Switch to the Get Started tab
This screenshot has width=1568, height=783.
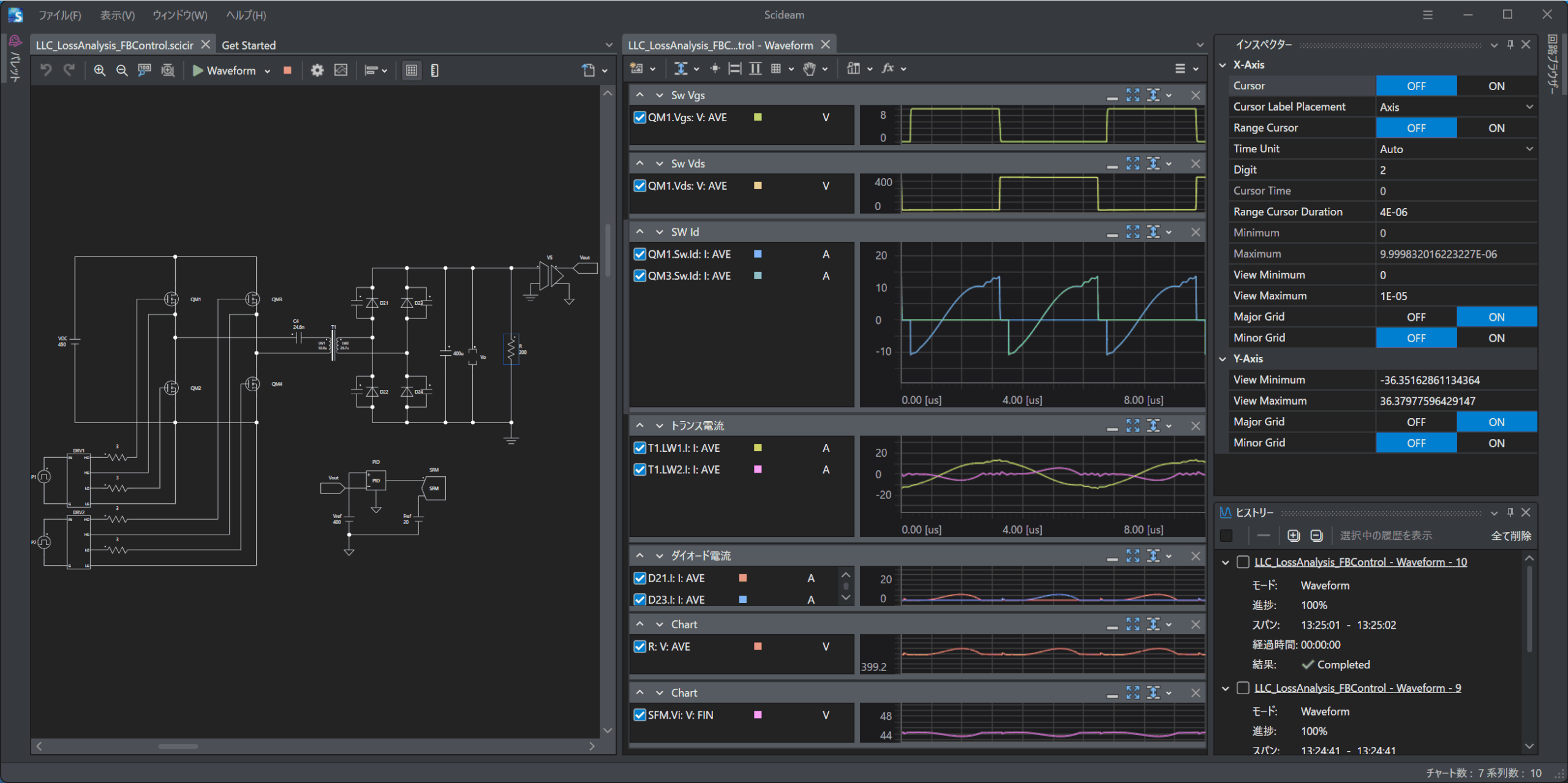tap(249, 45)
